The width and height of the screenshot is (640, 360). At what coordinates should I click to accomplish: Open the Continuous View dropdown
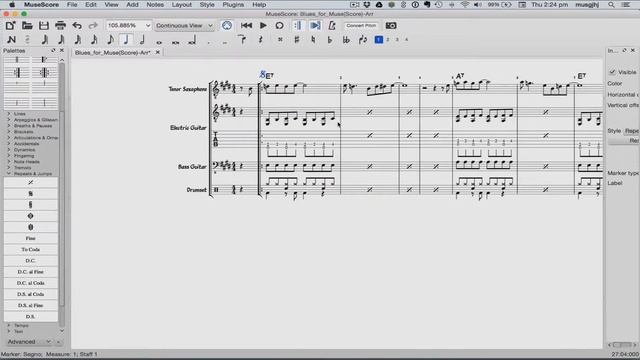click(184, 26)
